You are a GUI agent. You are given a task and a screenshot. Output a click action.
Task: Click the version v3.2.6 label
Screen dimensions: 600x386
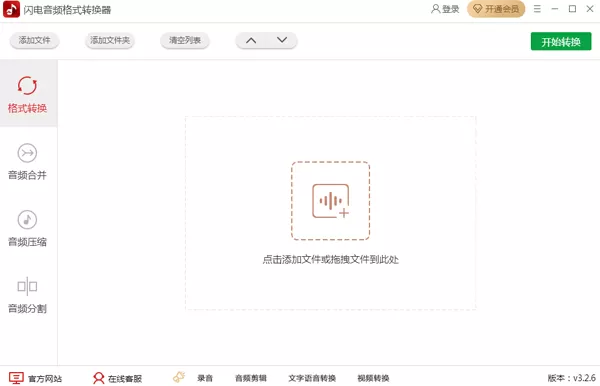point(572,378)
